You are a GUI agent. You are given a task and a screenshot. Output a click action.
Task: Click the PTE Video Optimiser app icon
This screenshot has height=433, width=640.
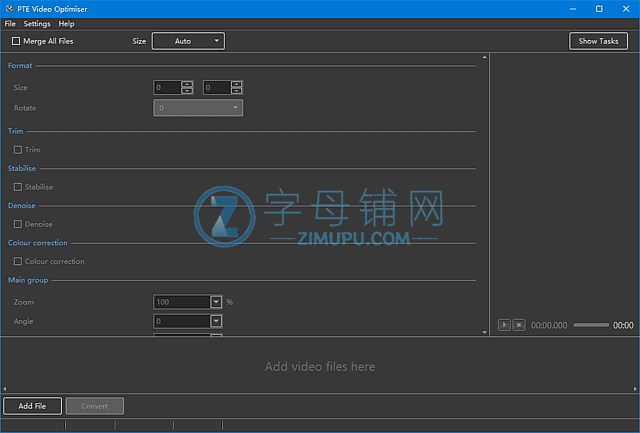[9, 9]
